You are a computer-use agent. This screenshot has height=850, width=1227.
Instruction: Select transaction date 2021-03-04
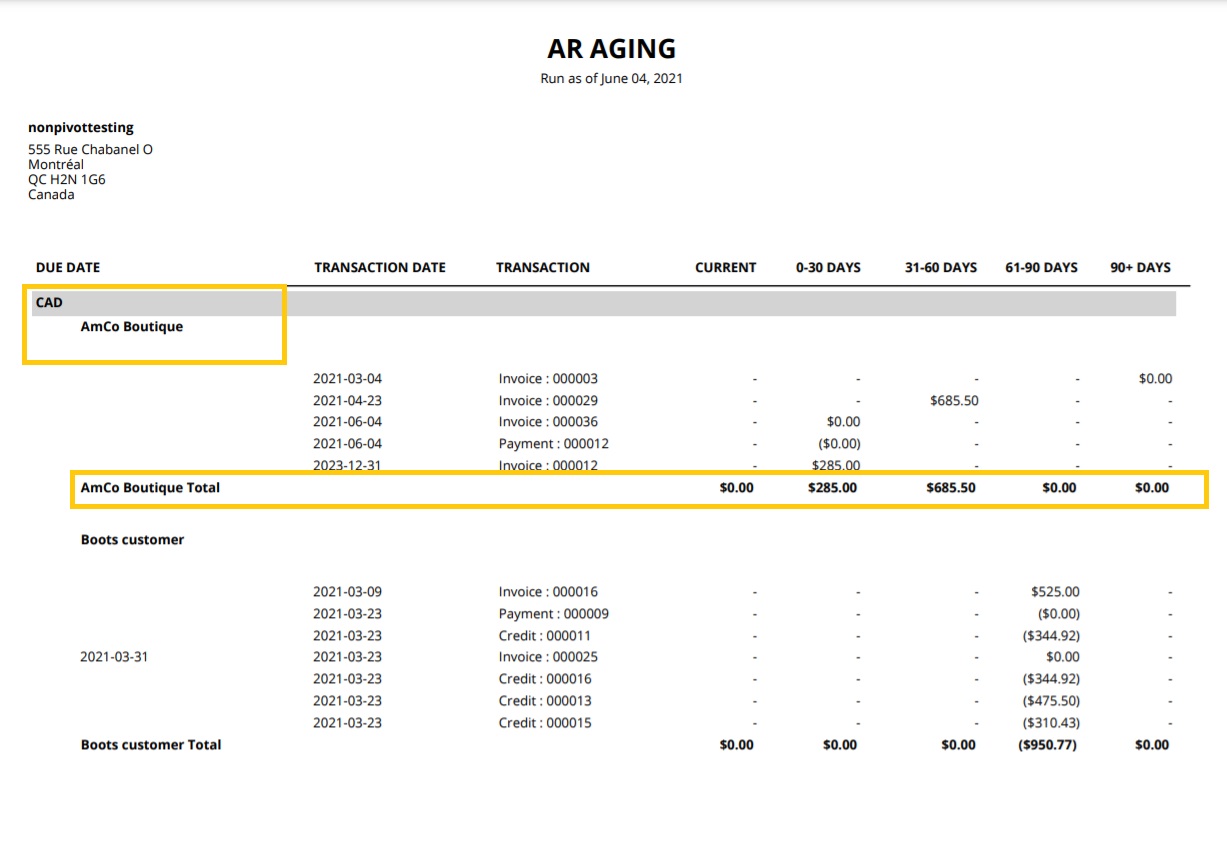(348, 378)
